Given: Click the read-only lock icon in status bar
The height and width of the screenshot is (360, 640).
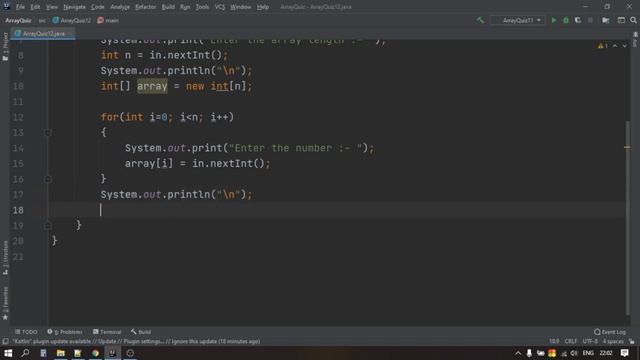Looking at the screenshot, I should pos(632,341).
